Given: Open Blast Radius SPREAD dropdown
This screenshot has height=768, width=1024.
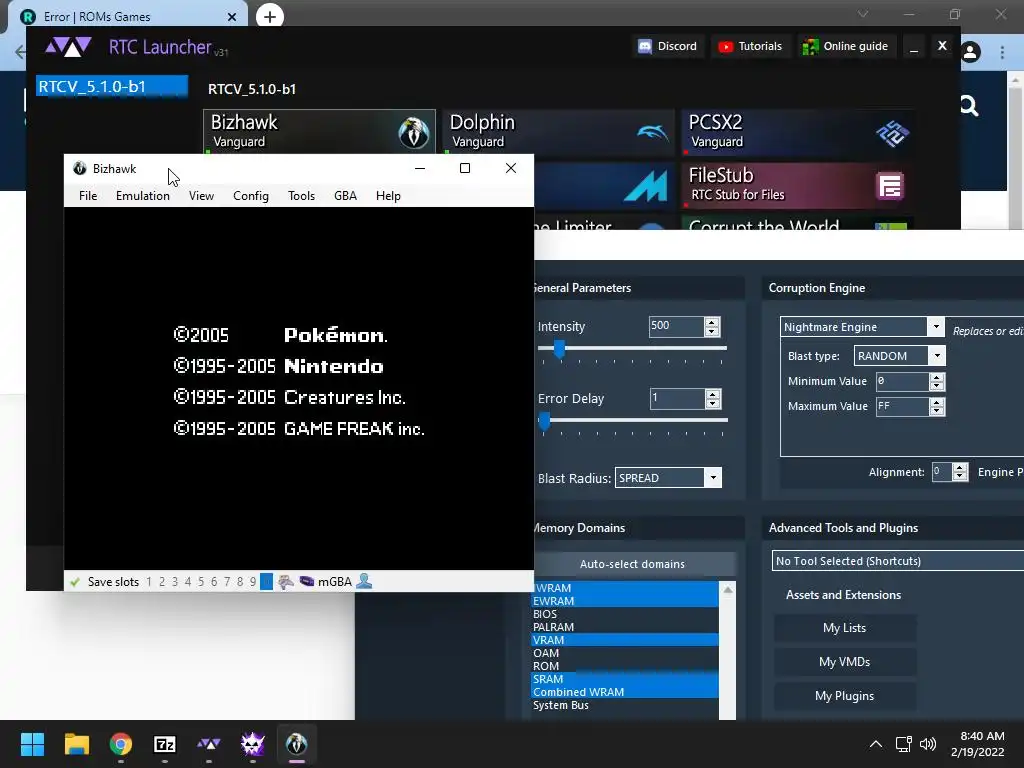Looking at the screenshot, I should click(713, 477).
